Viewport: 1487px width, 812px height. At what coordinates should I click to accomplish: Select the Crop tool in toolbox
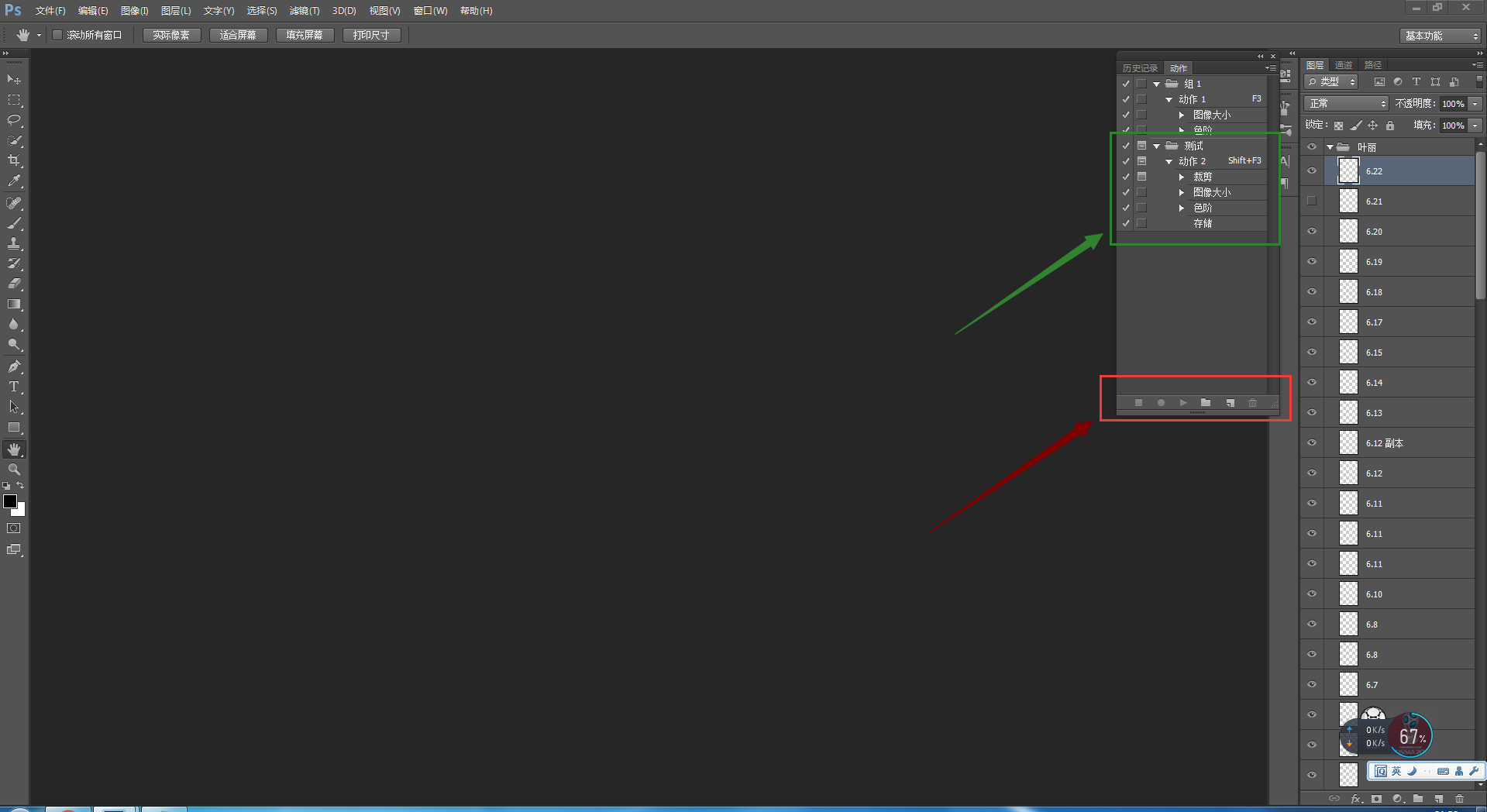point(14,160)
